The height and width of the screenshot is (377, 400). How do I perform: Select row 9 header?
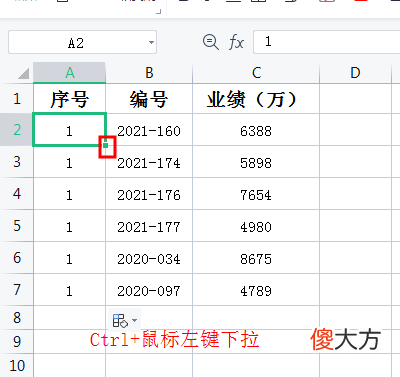tap(17, 342)
